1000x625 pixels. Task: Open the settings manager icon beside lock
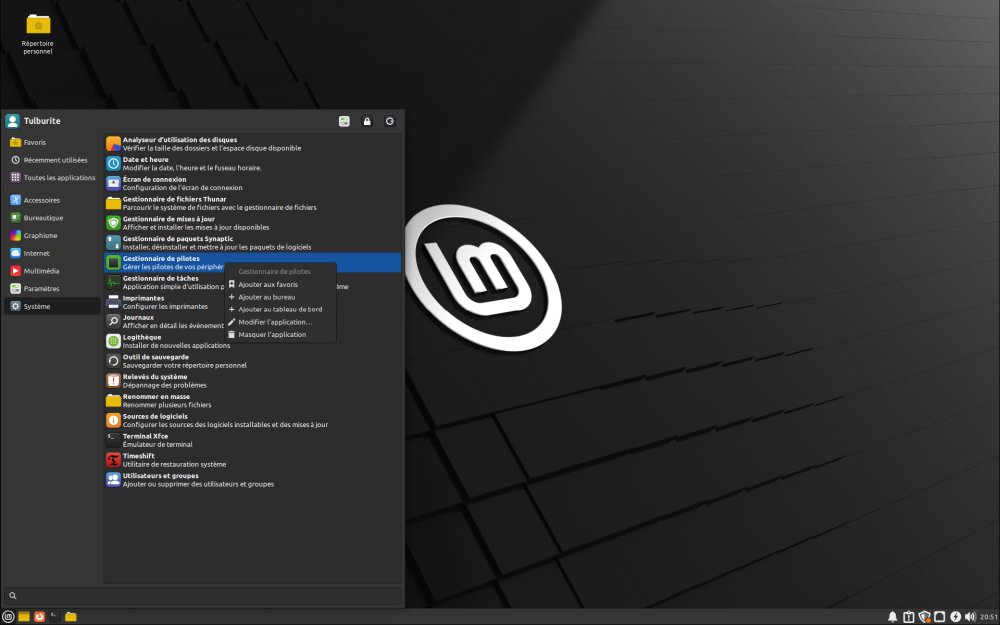(x=344, y=121)
